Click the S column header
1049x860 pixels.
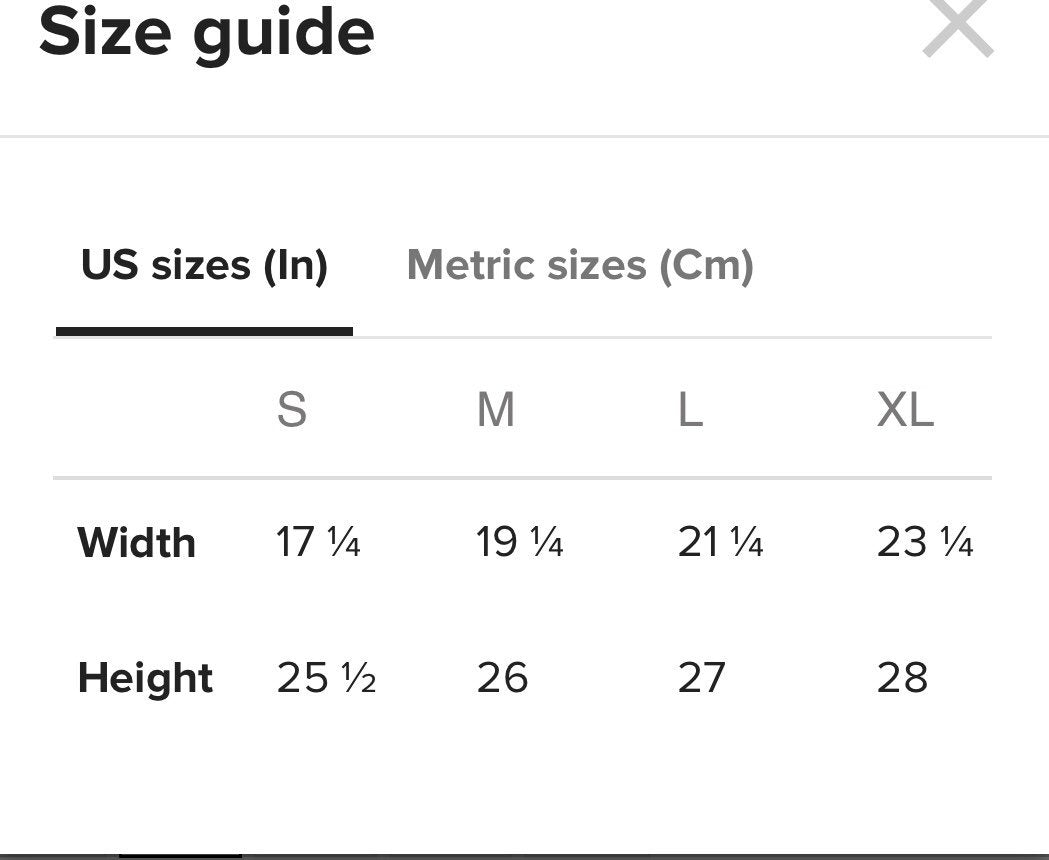pos(292,410)
